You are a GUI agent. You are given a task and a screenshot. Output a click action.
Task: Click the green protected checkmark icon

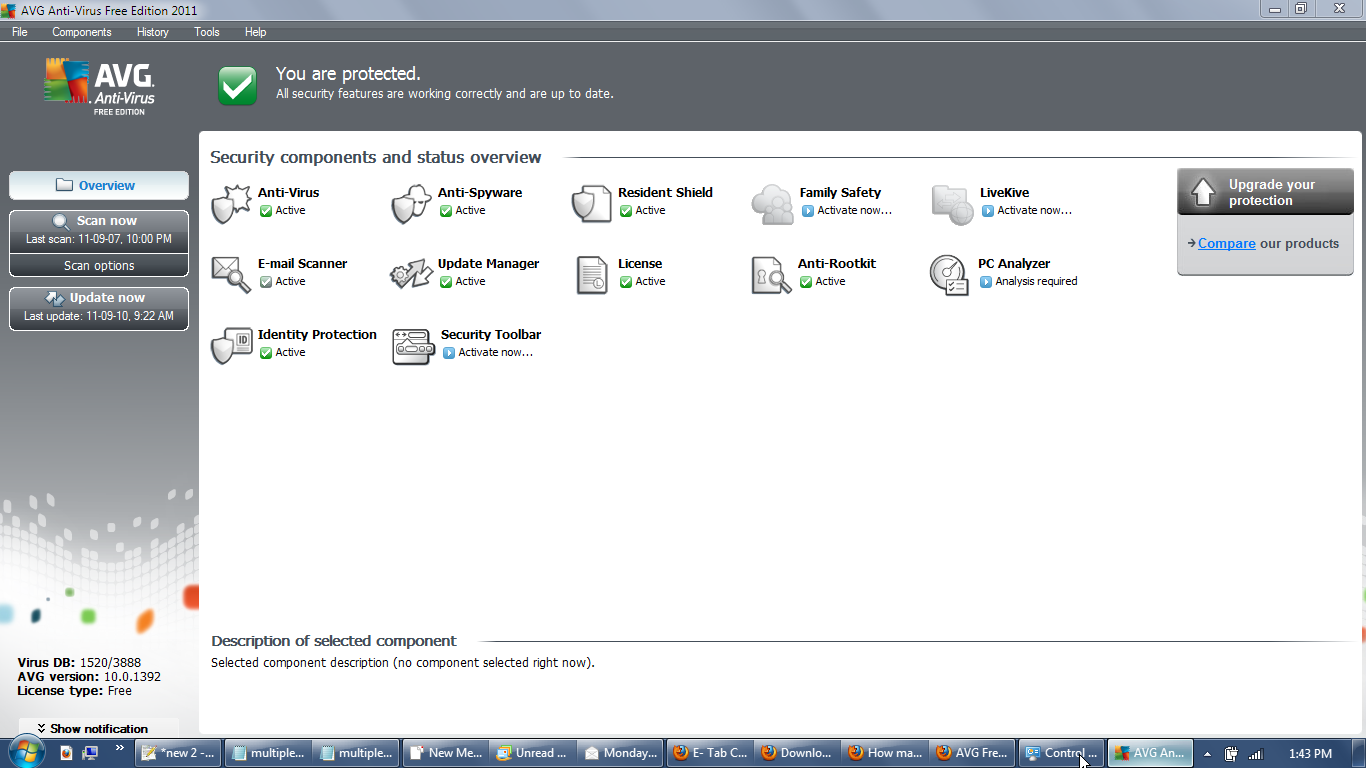pyautogui.click(x=238, y=85)
